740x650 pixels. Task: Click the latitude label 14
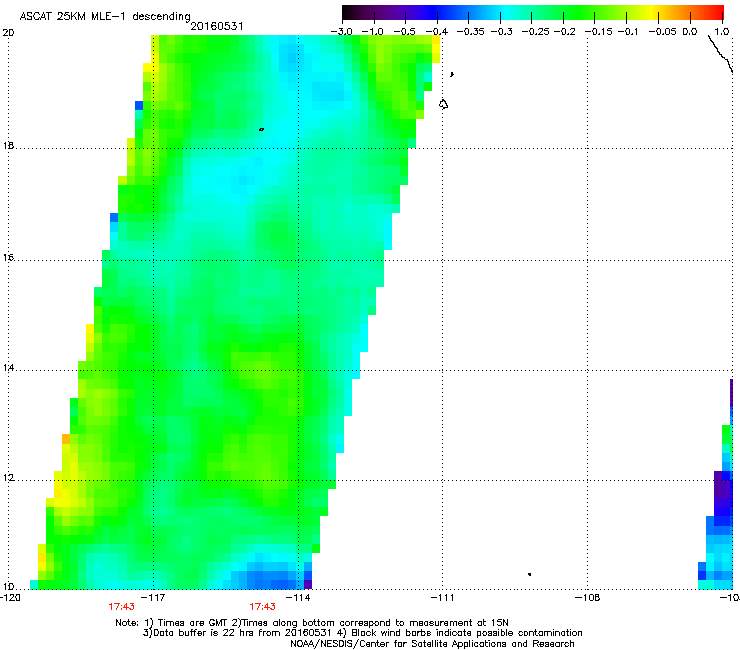tap(8, 368)
